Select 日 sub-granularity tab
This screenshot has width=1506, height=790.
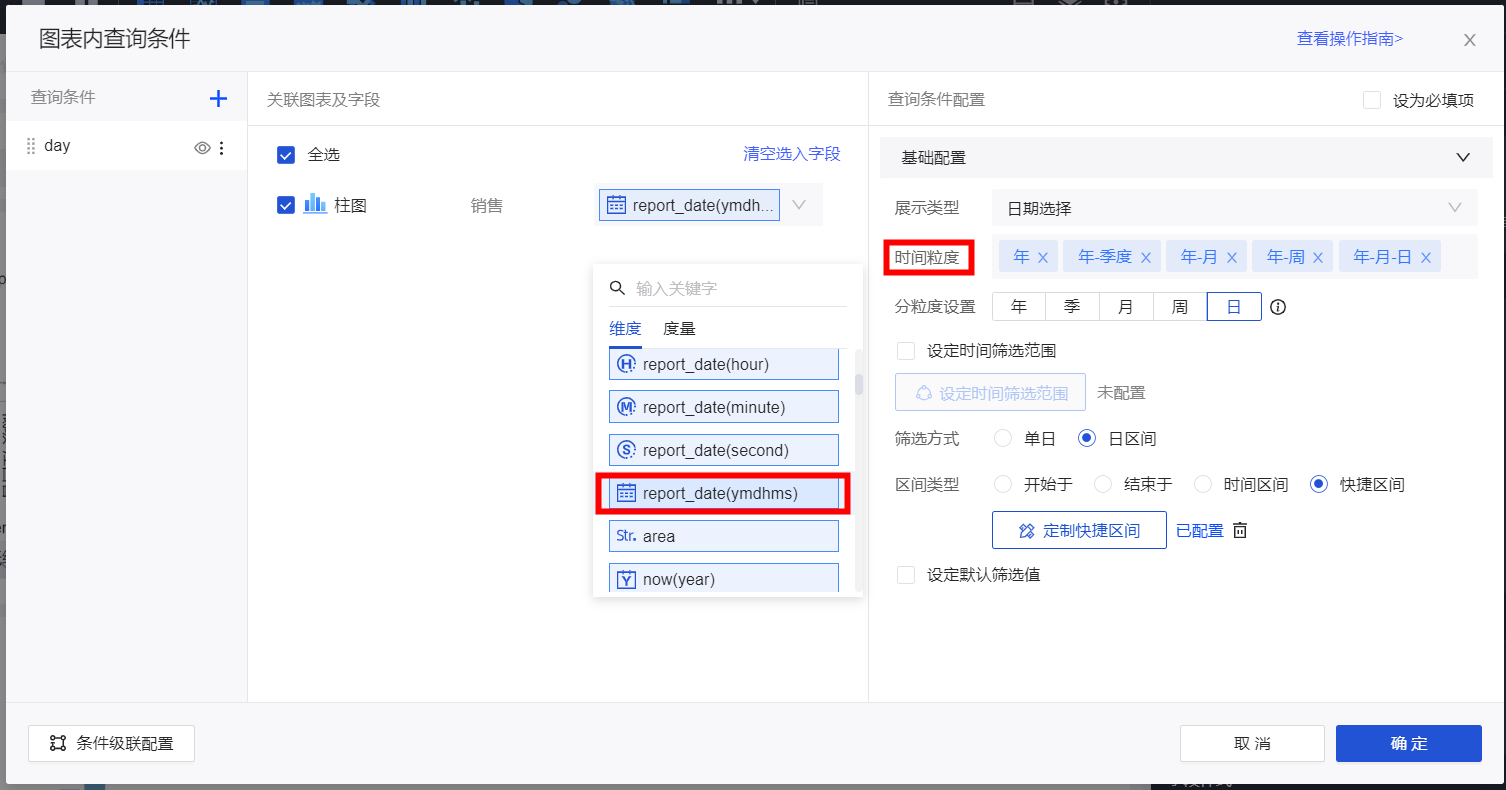(x=1234, y=306)
